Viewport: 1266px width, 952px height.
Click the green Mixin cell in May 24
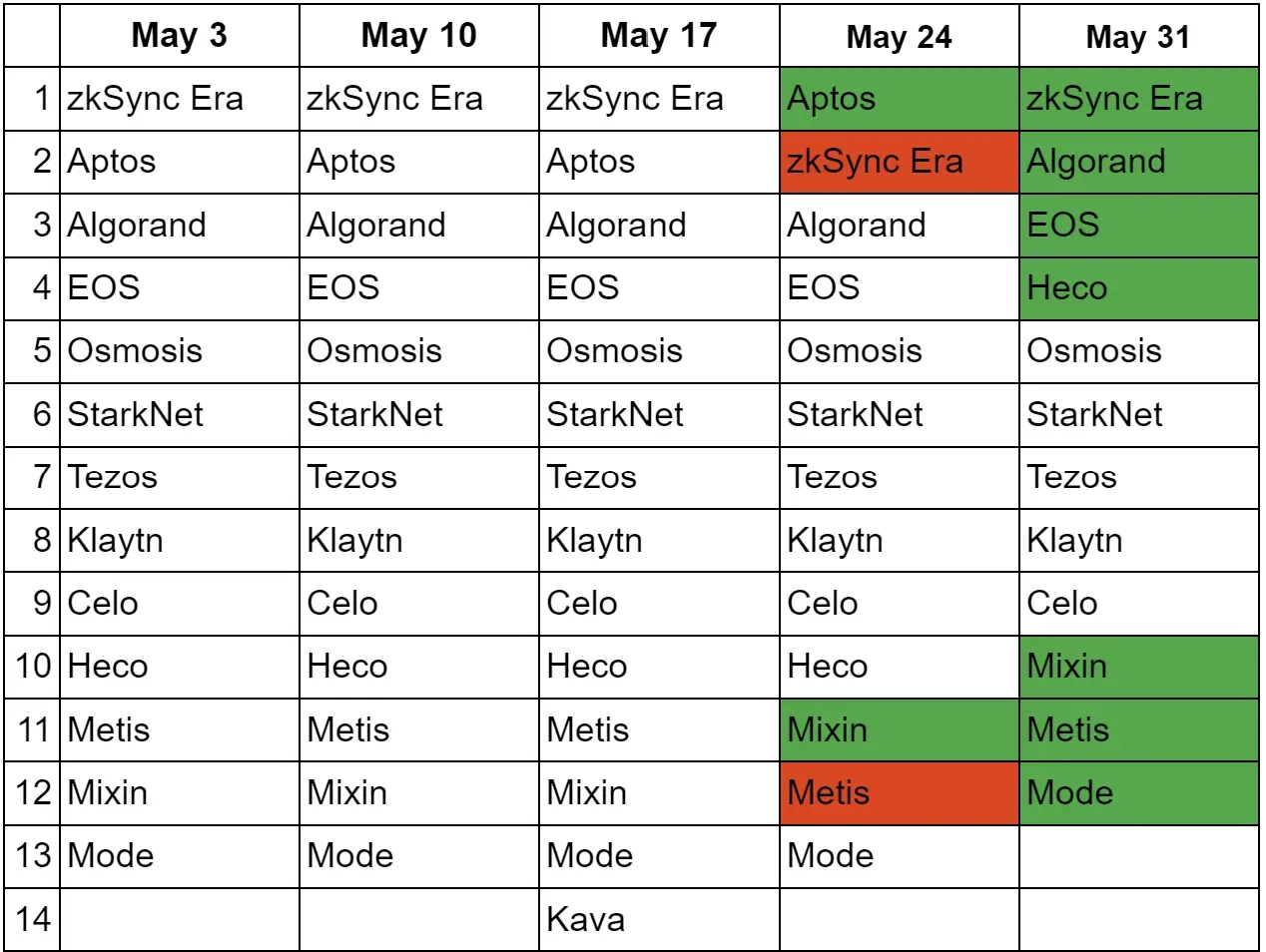pos(899,729)
